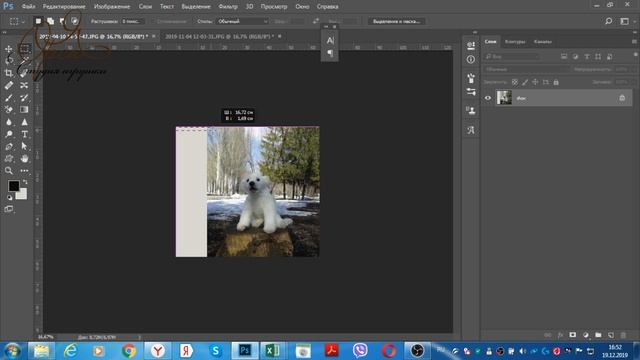This screenshot has height=360, width=640.
Task: Create a new layer button in Layers panel
Action: 611,335
